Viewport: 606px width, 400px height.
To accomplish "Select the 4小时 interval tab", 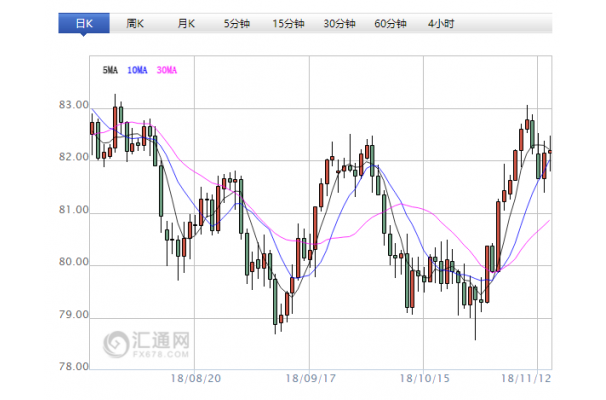I will click(x=441, y=24).
